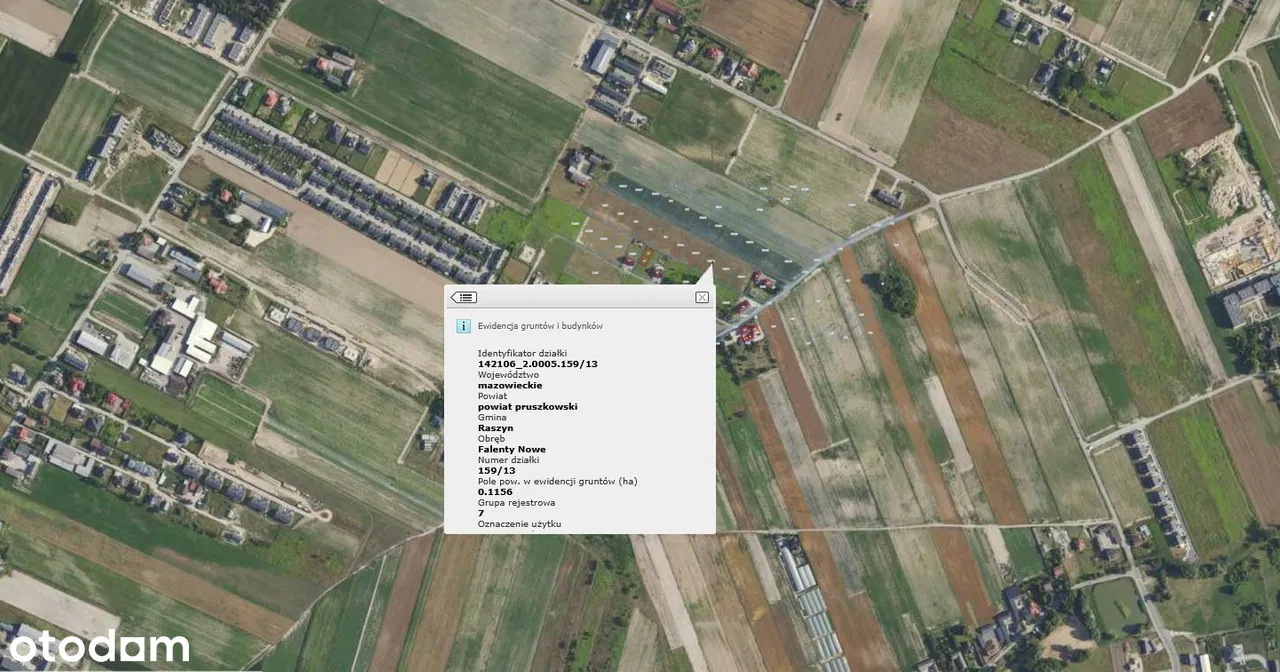This screenshot has width=1280, height=672.
Task: Click the 'Grupa rejestrowa' label
Action: 516,502
